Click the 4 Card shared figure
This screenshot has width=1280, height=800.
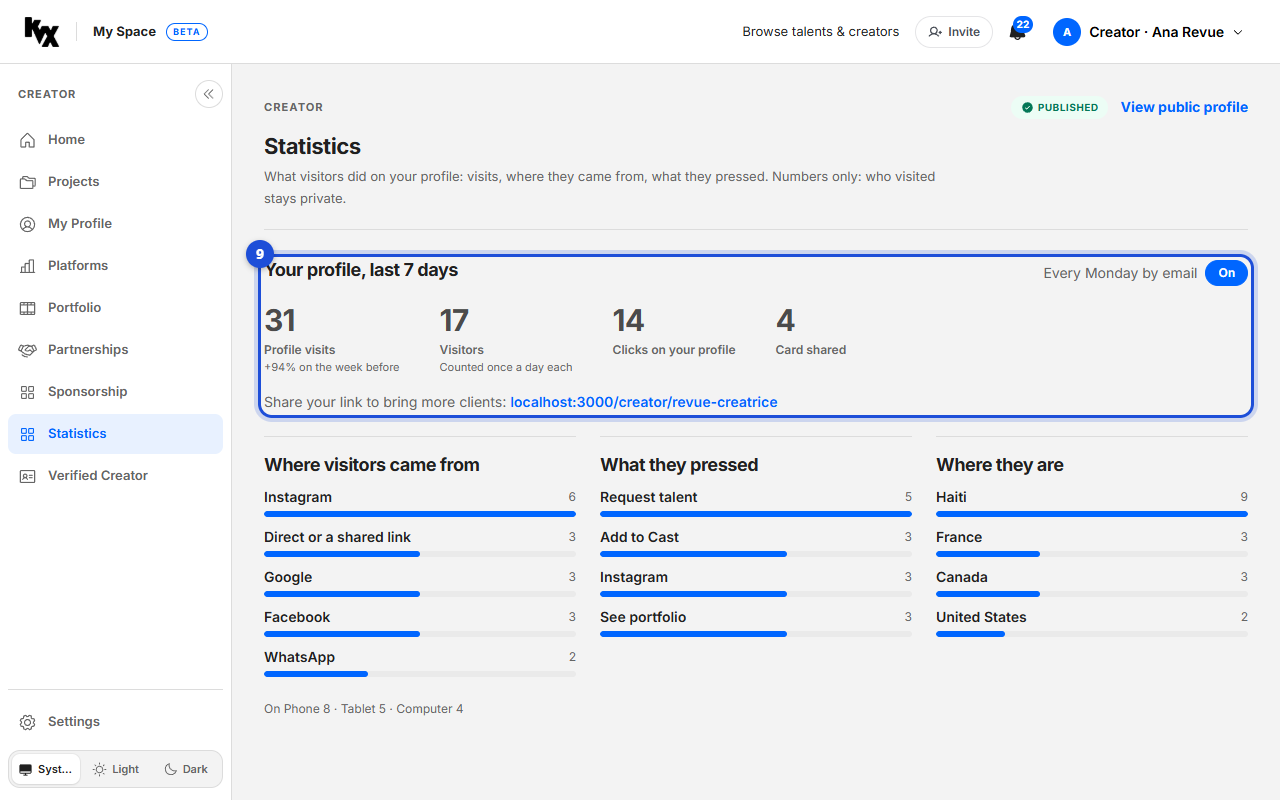pyautogui.click(x=785, y=320)
